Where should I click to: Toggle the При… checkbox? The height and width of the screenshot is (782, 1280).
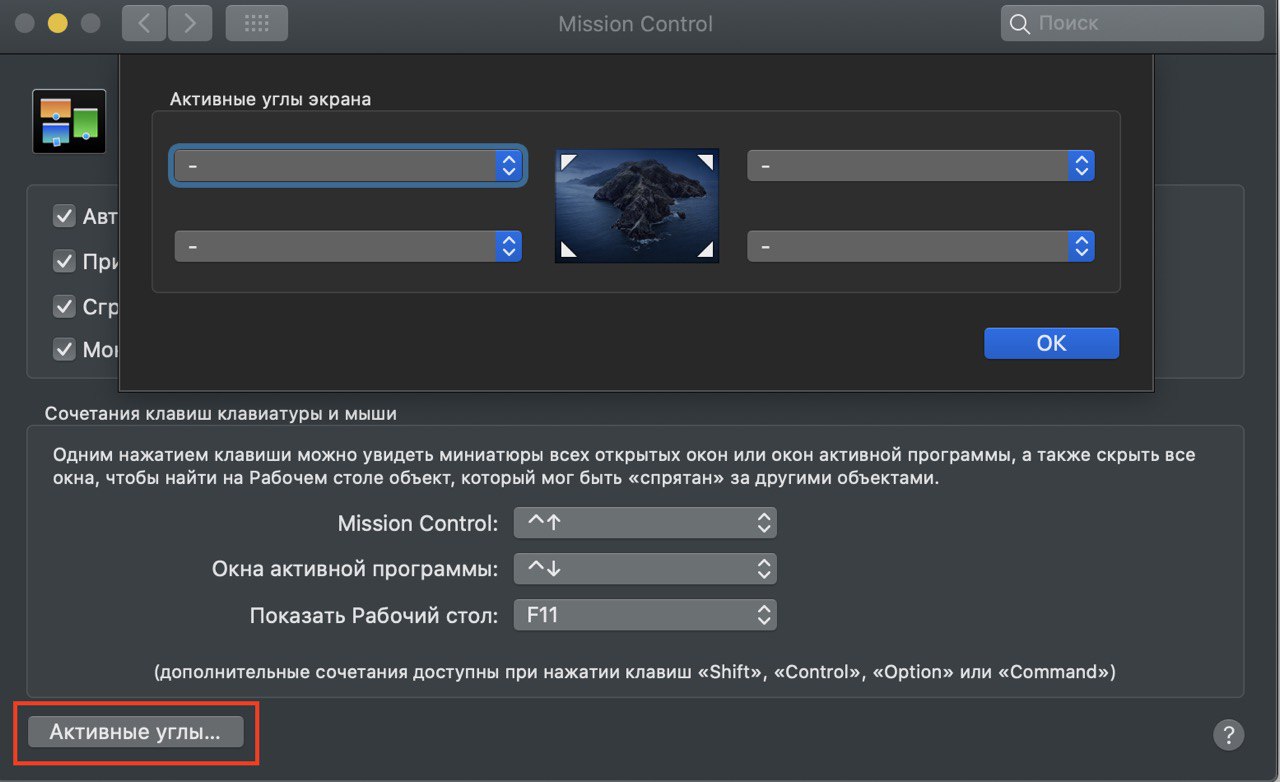64,262
